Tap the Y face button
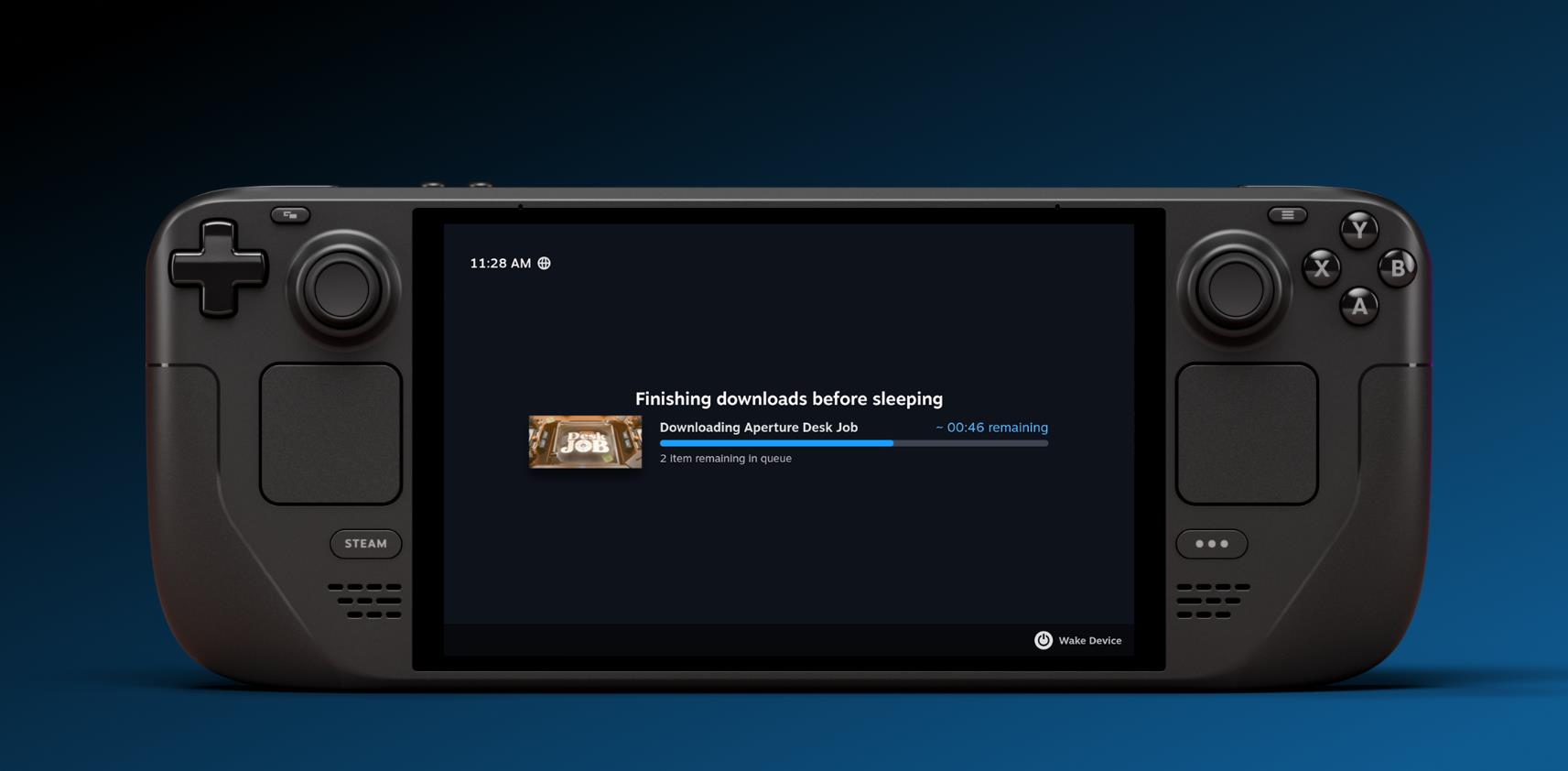1568x771 pixels. coord(1358,230)
